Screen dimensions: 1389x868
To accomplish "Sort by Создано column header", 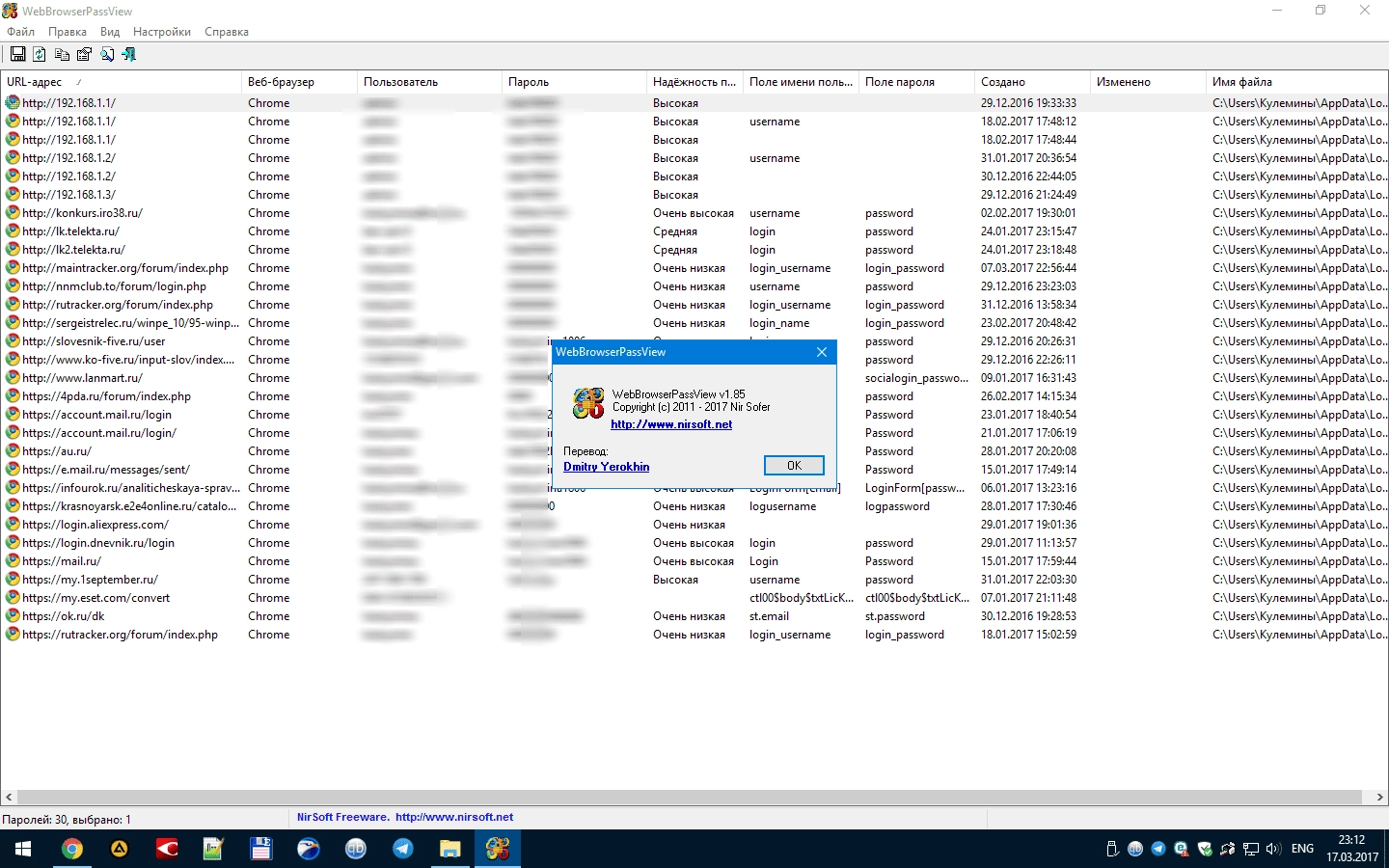I will (x=1032, y=82).
